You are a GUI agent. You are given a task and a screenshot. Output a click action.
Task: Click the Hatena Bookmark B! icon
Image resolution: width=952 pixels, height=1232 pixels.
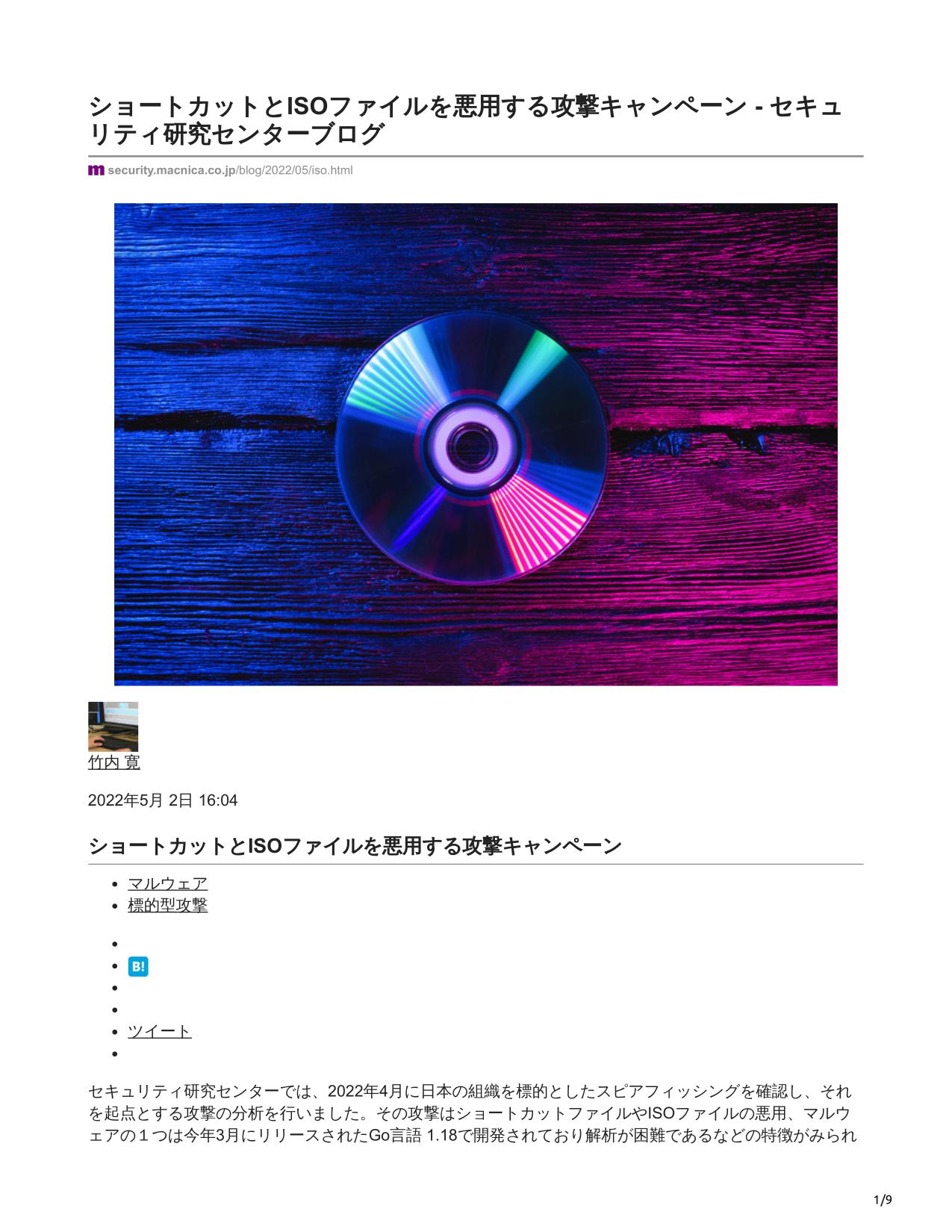pyautogui.click(x=138, y=967)
